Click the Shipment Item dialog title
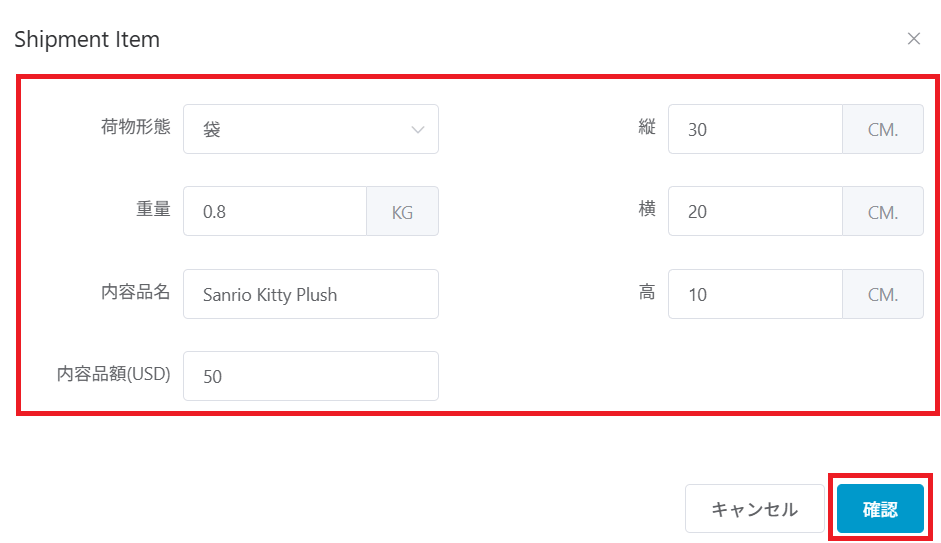 [x=87, y=39]
